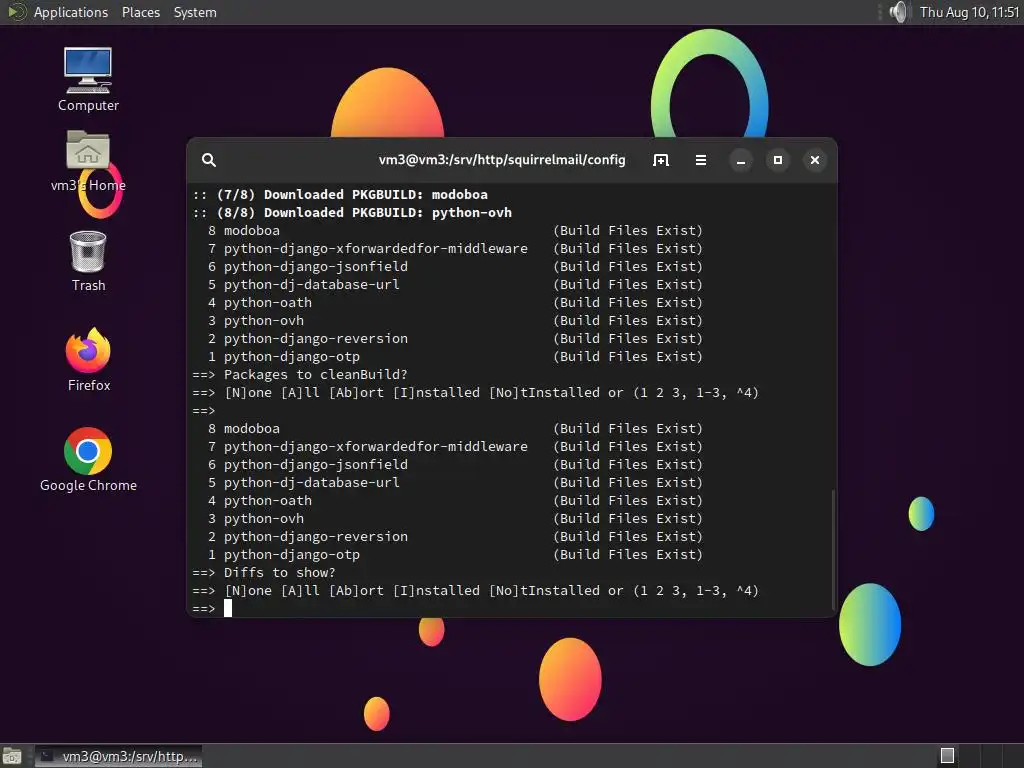Click the terminal window scrollbar
Viewport: 1024px width, 768px height.
(833, 549)
